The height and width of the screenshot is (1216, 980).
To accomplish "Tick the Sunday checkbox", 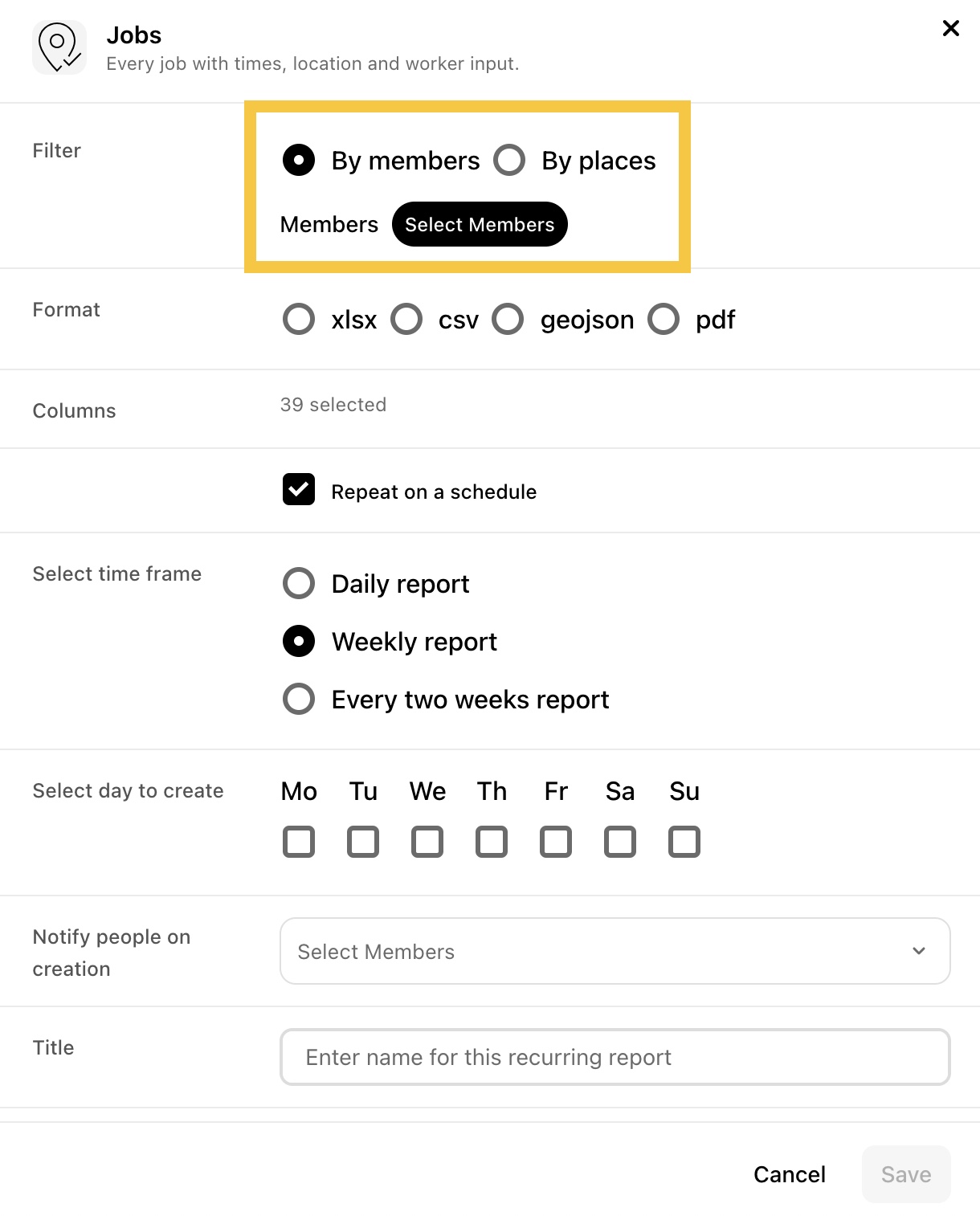I will point(684,842).
